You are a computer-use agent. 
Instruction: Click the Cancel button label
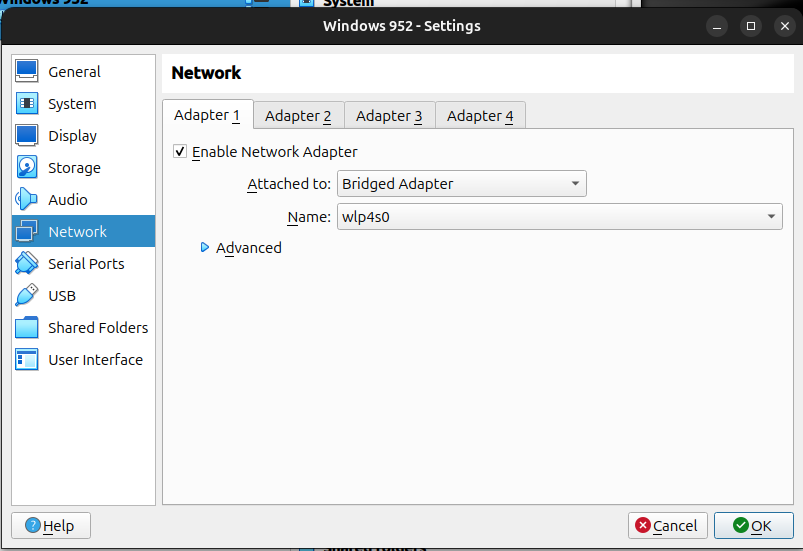tap(675, 526)
